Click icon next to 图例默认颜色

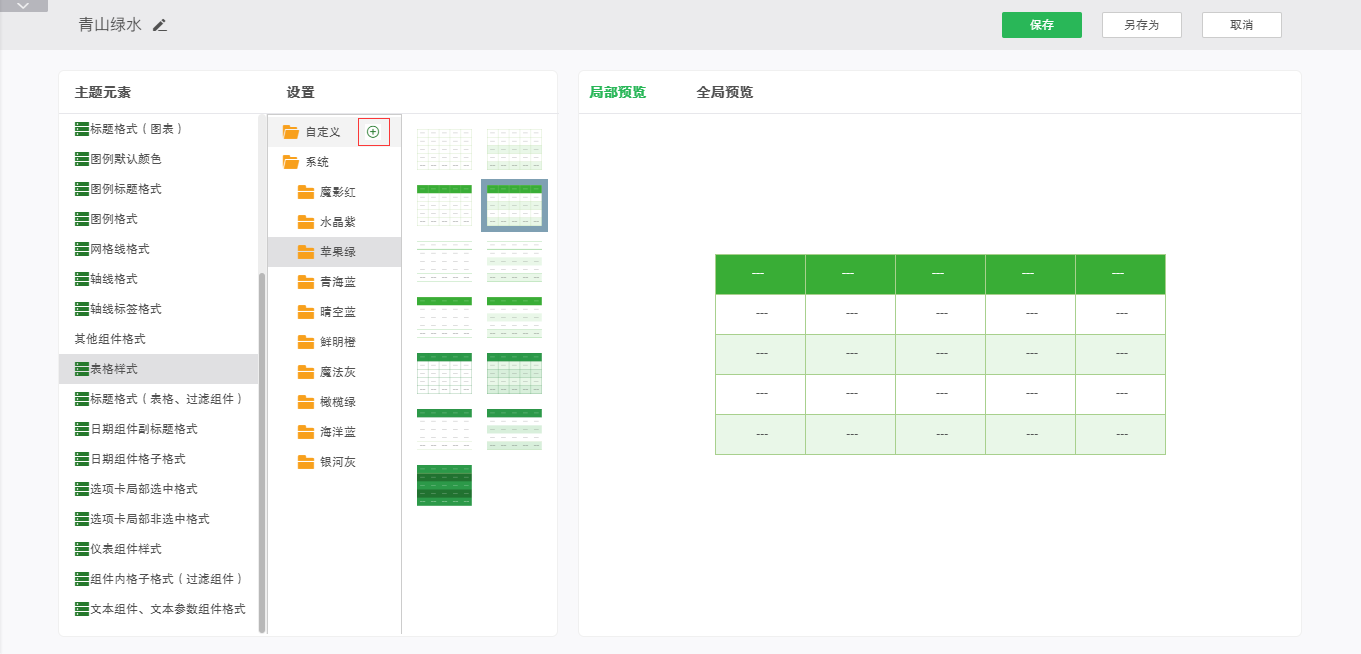coord(82,159)
